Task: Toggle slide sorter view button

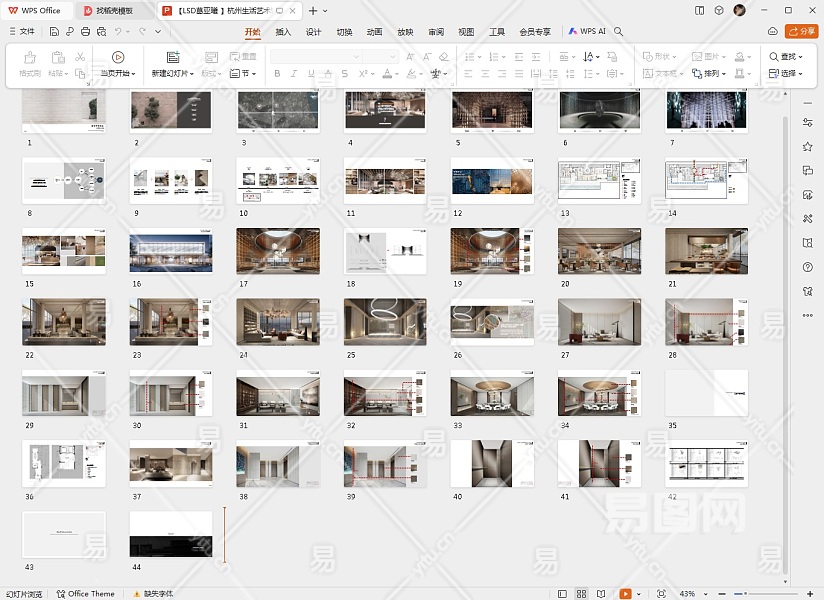Action: [583, 594]
